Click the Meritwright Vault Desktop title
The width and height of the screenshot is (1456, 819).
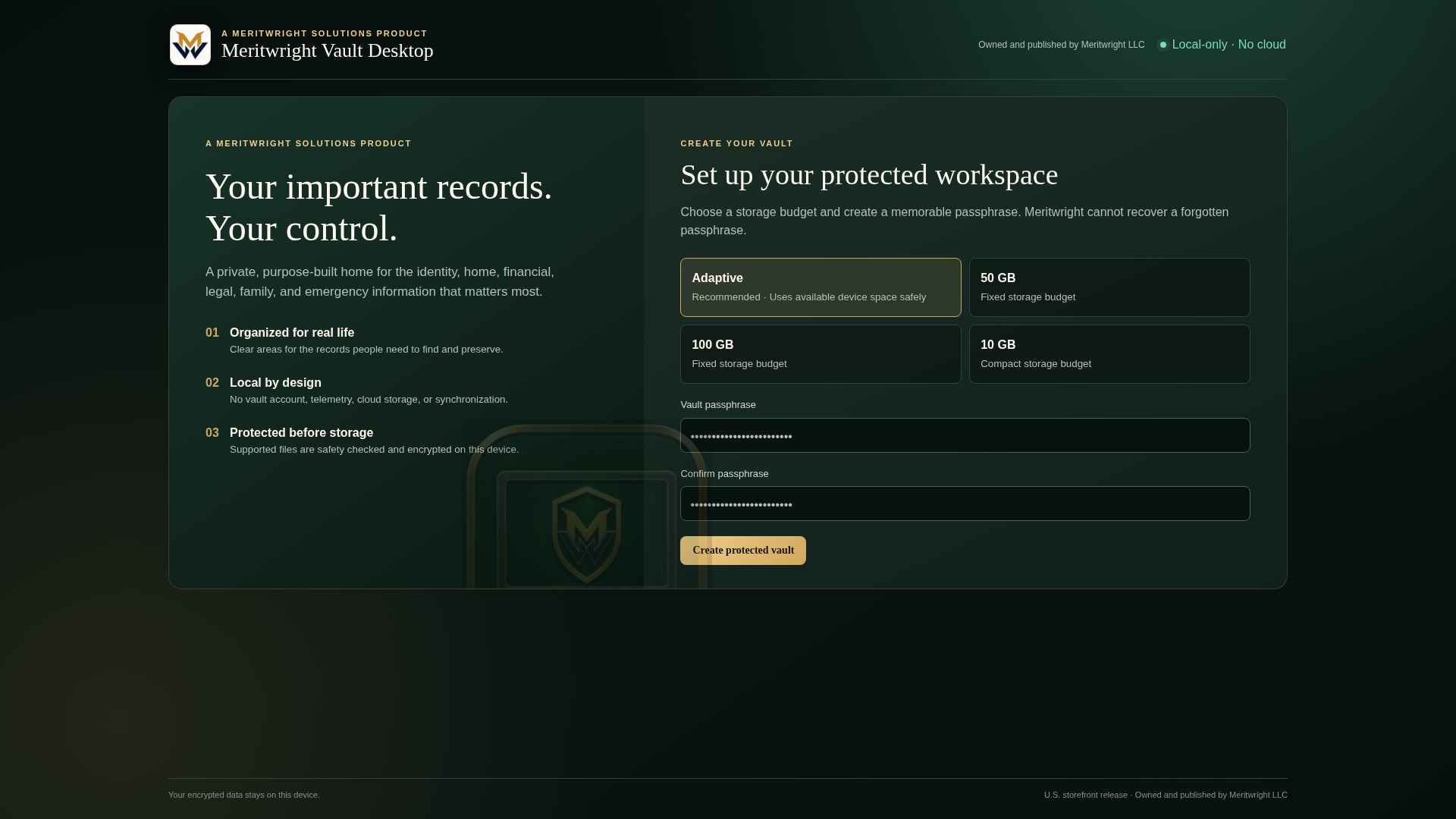(x=328, y=51)
